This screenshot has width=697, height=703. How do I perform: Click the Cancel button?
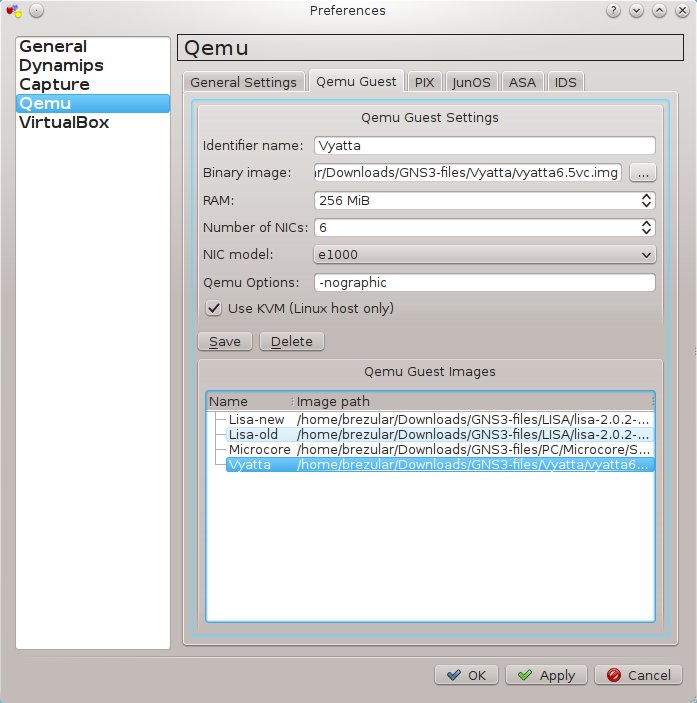pyautogui.click(x=638, y=675)
